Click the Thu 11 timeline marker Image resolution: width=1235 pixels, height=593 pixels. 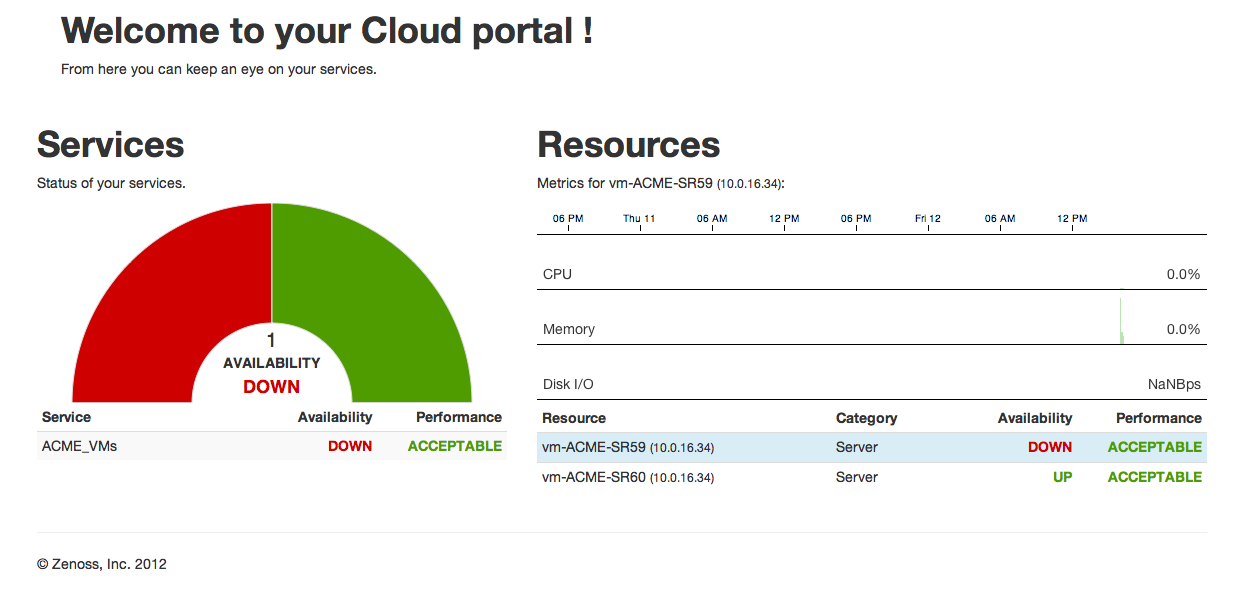tap(639, 219)
